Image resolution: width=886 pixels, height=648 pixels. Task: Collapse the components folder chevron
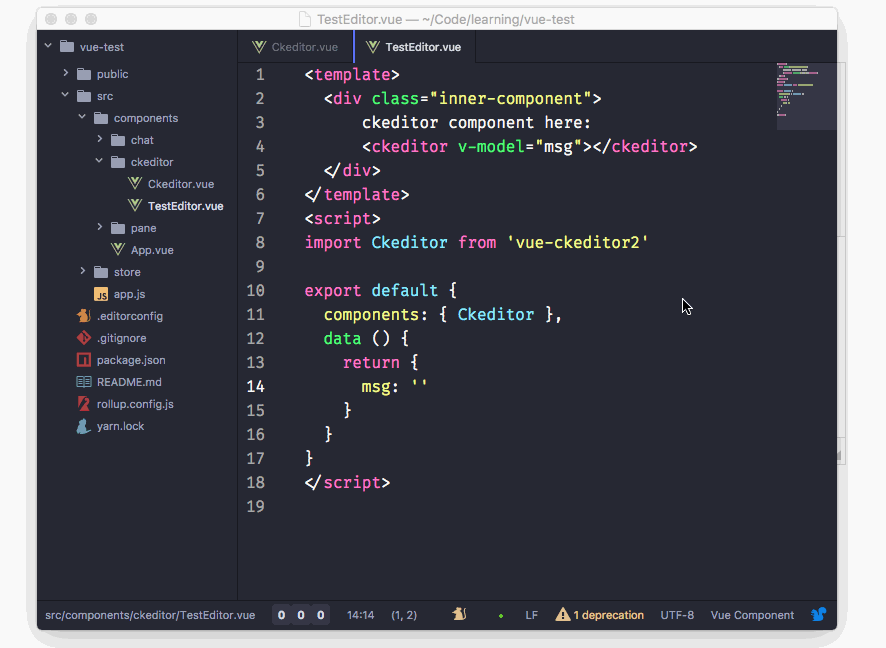82,117
